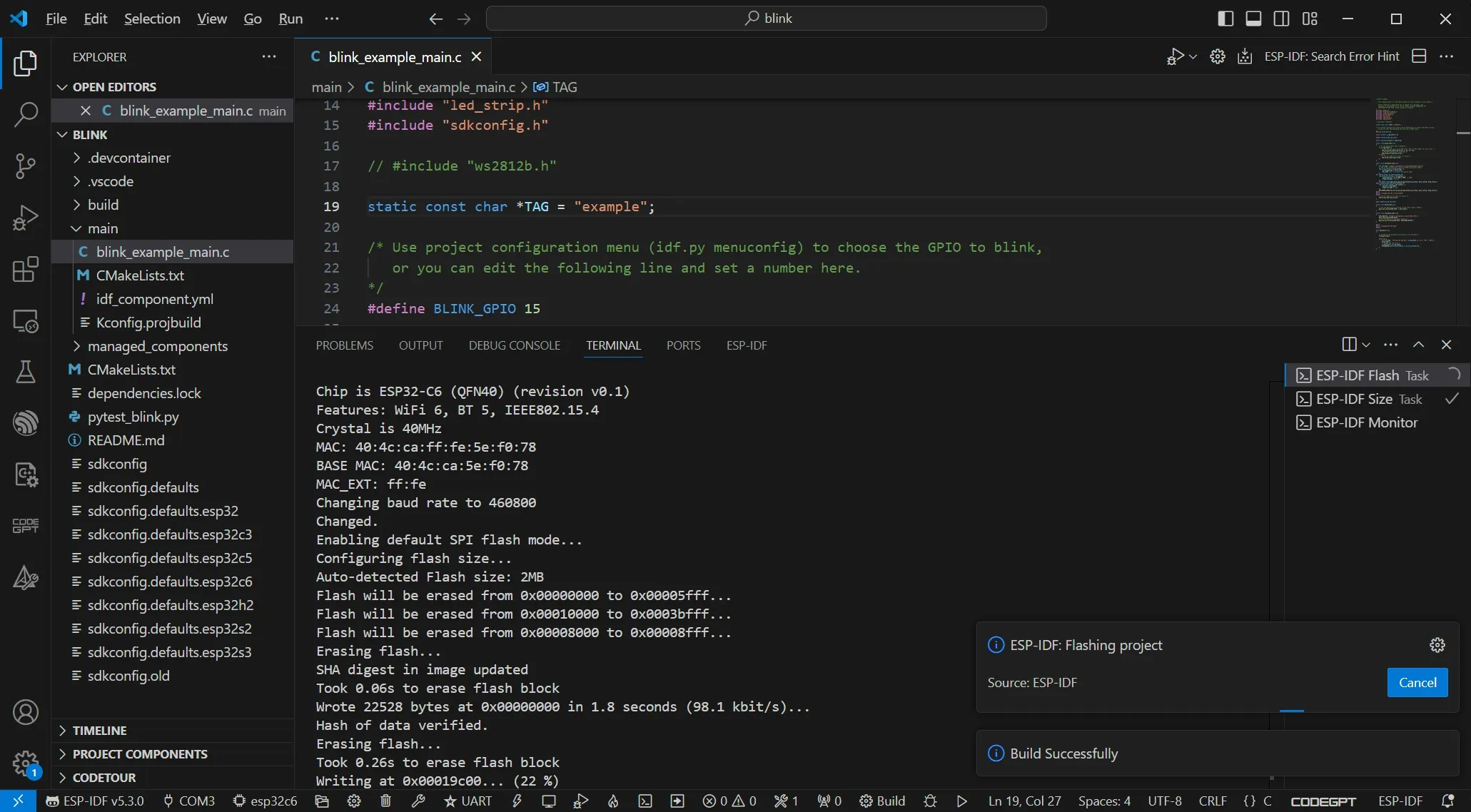Expand the managed_components folder

[x=157, y=346]
